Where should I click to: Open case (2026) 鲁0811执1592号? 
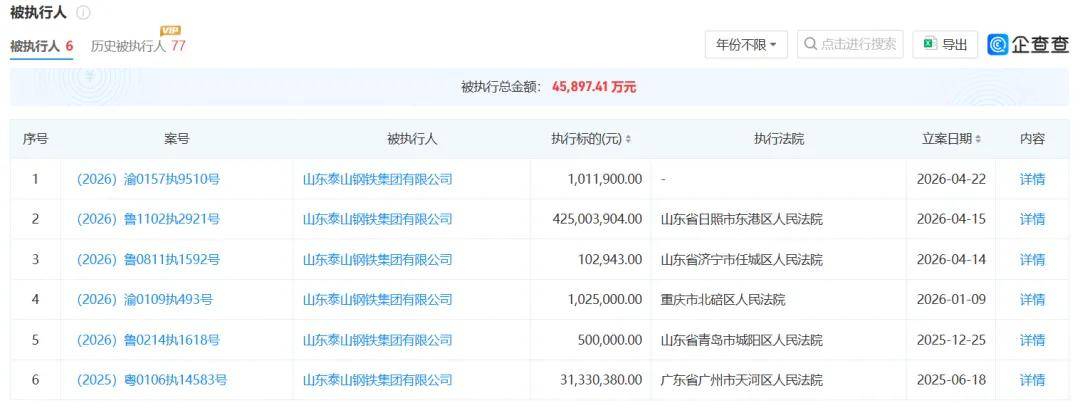point(148,260)
